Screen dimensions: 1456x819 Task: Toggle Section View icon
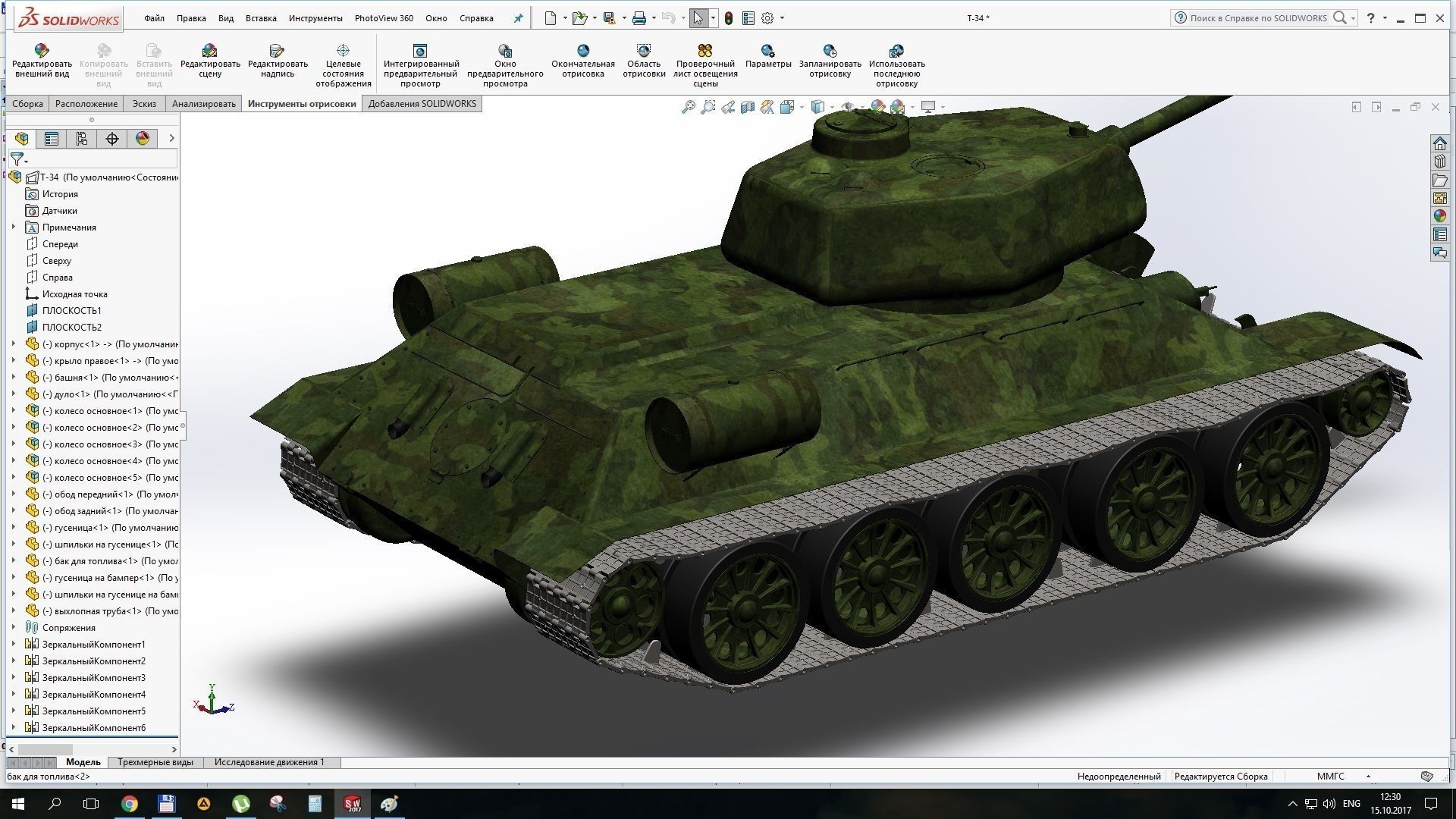748,107
